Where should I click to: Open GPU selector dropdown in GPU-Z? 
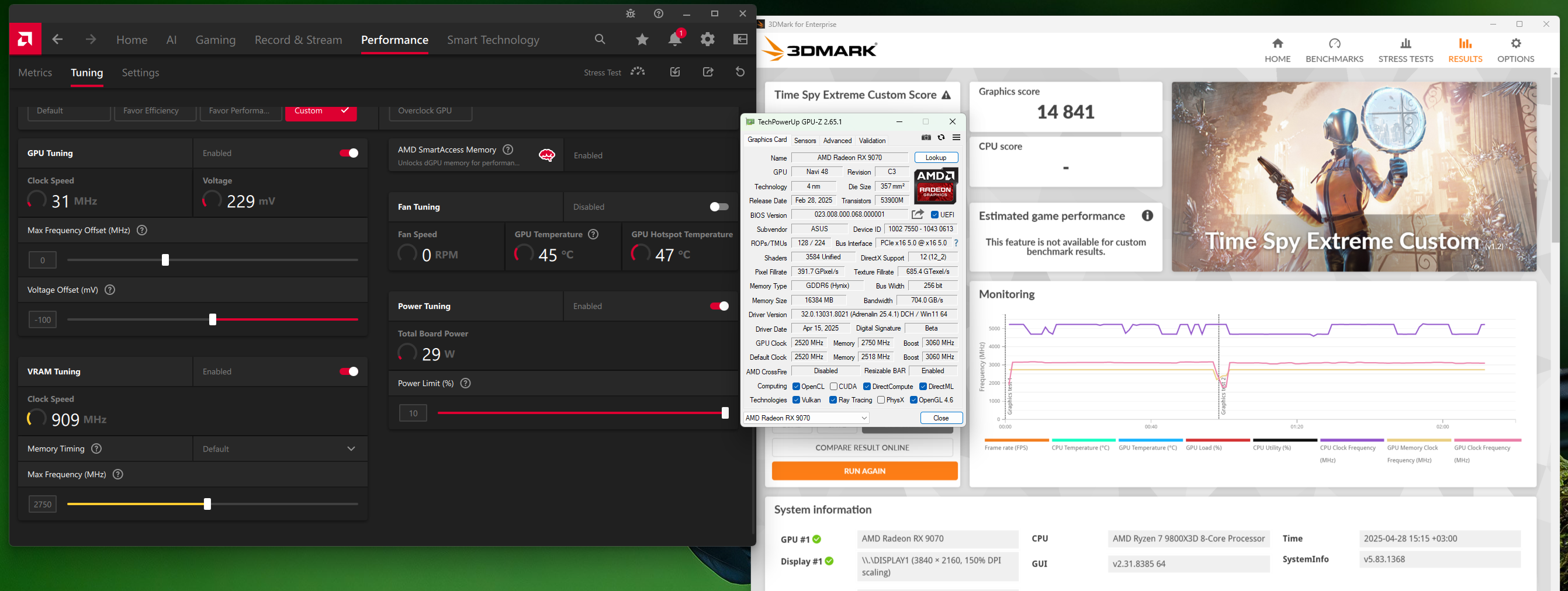click(x=807, y=418)
